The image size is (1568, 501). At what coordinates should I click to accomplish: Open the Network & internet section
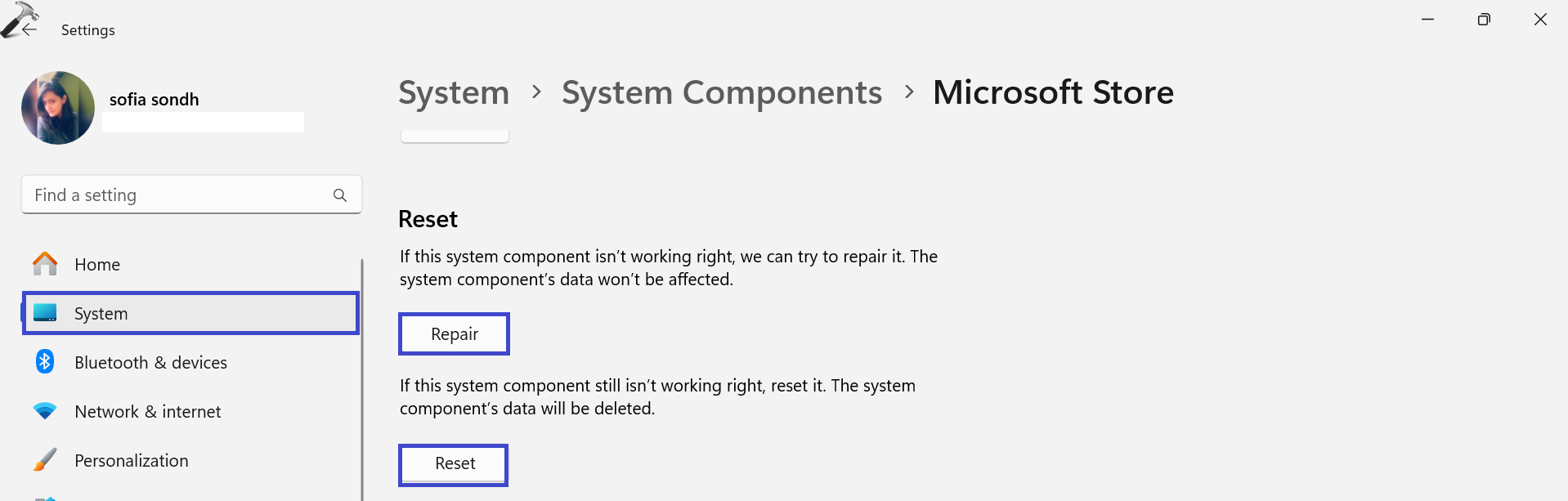[x=148, y=411]
